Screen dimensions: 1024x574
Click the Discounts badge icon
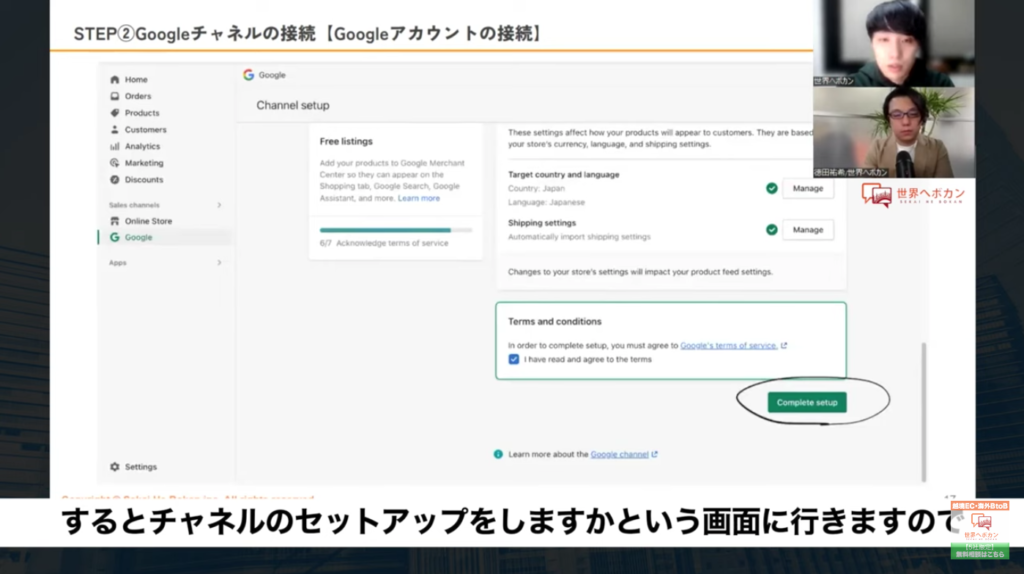pyautogui.click(x=115, y=180)
